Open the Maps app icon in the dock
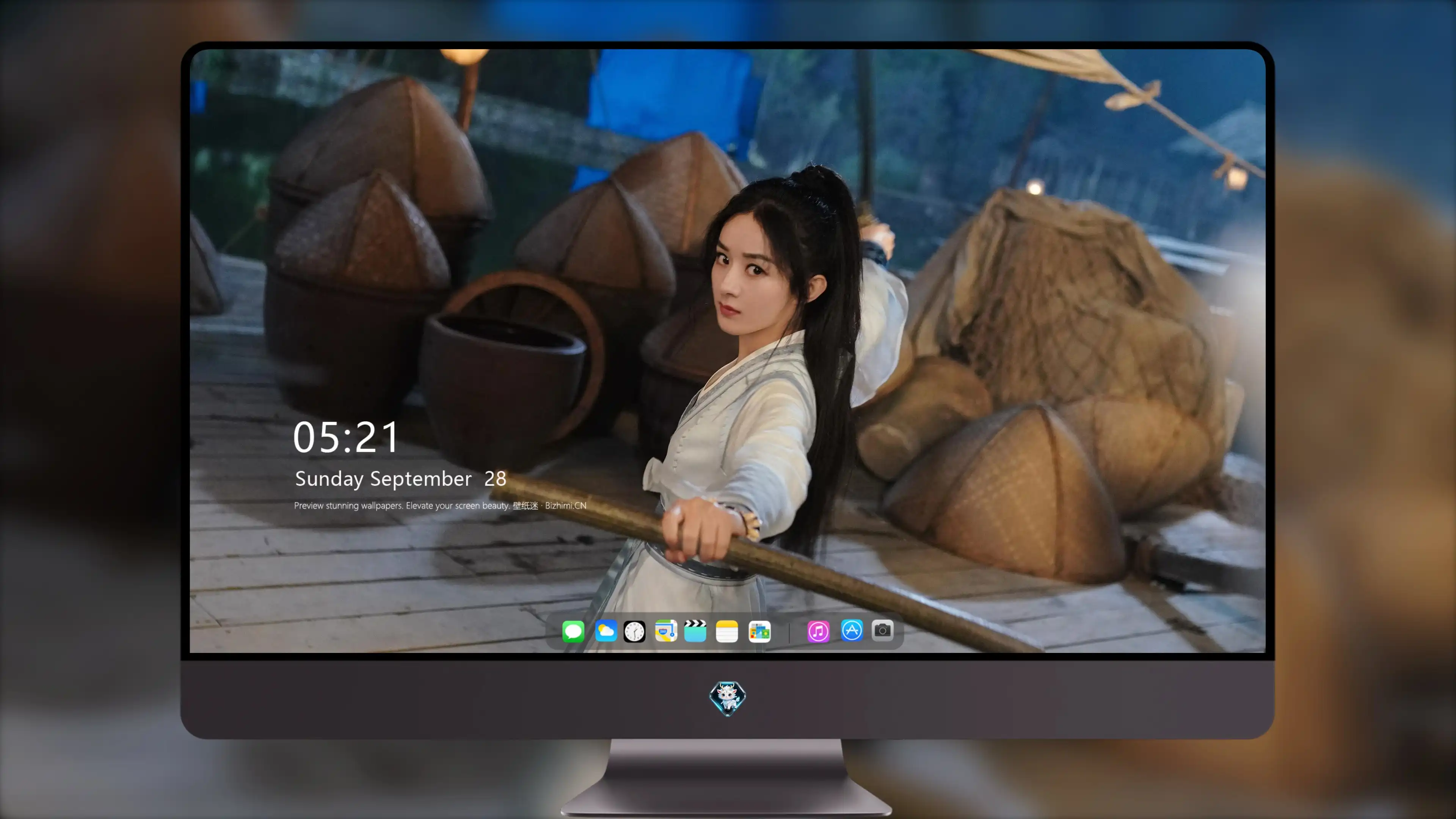 click(666, 631)
